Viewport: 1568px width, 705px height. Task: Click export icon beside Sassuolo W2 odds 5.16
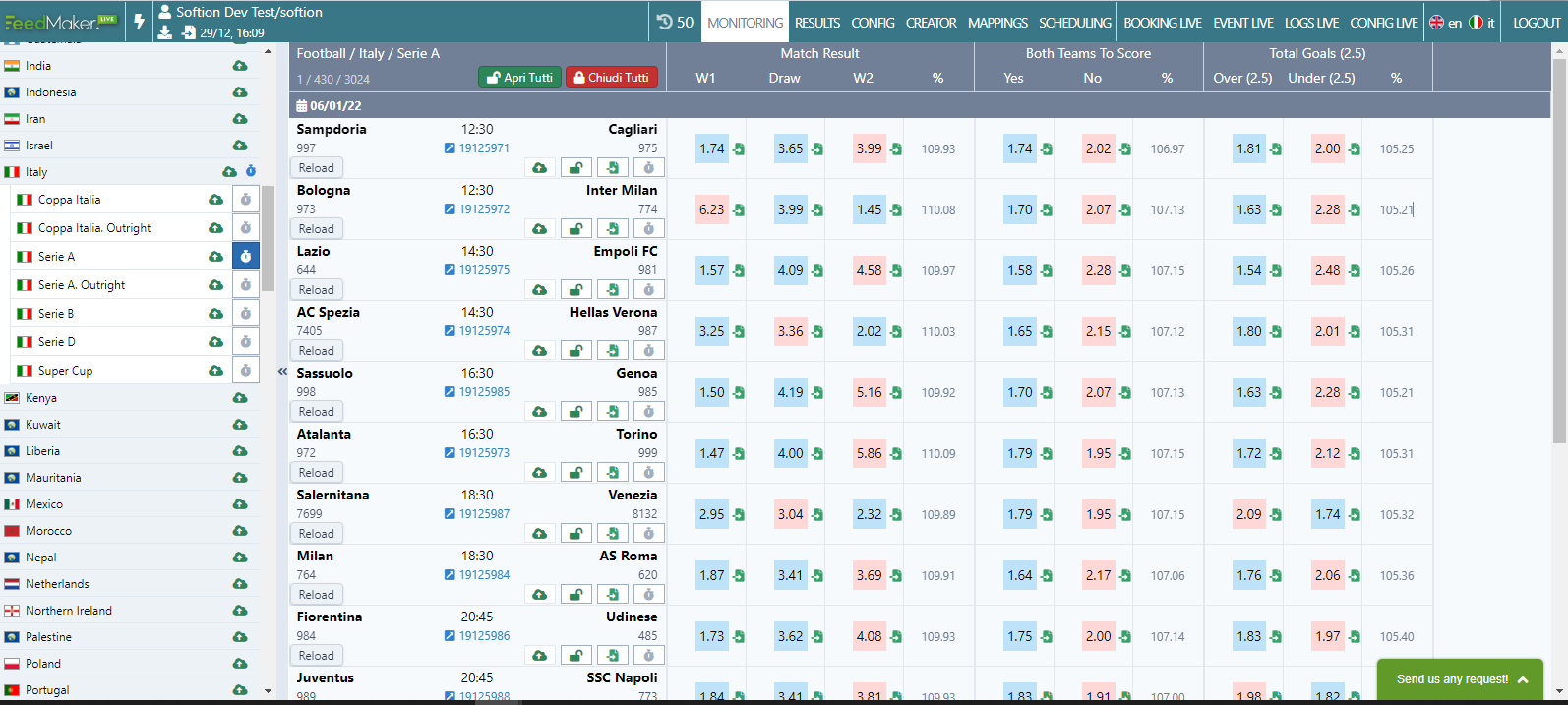(896, 393)
